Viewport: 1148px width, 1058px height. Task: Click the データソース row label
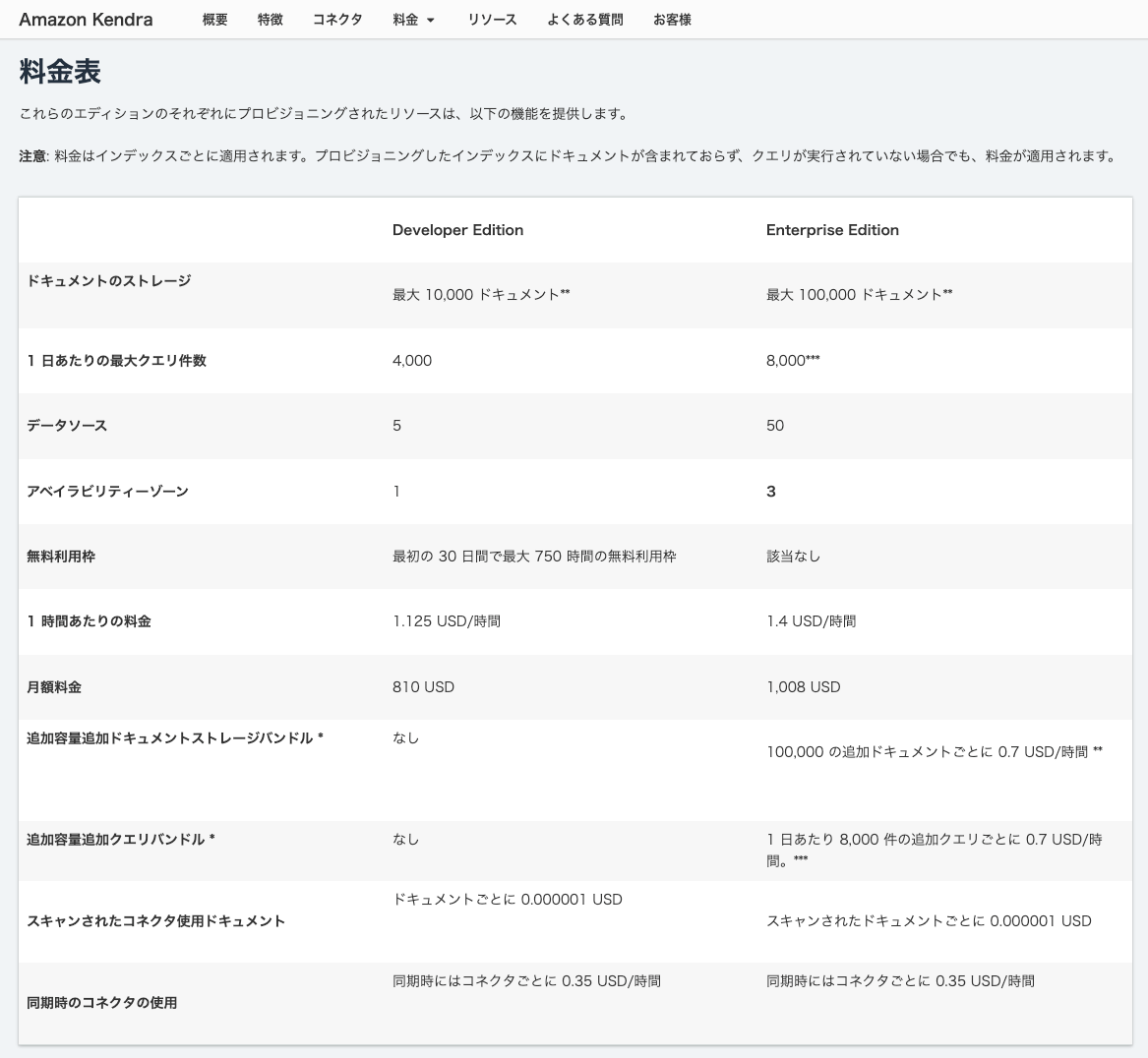pyautogui.click(x=67, y=426)
